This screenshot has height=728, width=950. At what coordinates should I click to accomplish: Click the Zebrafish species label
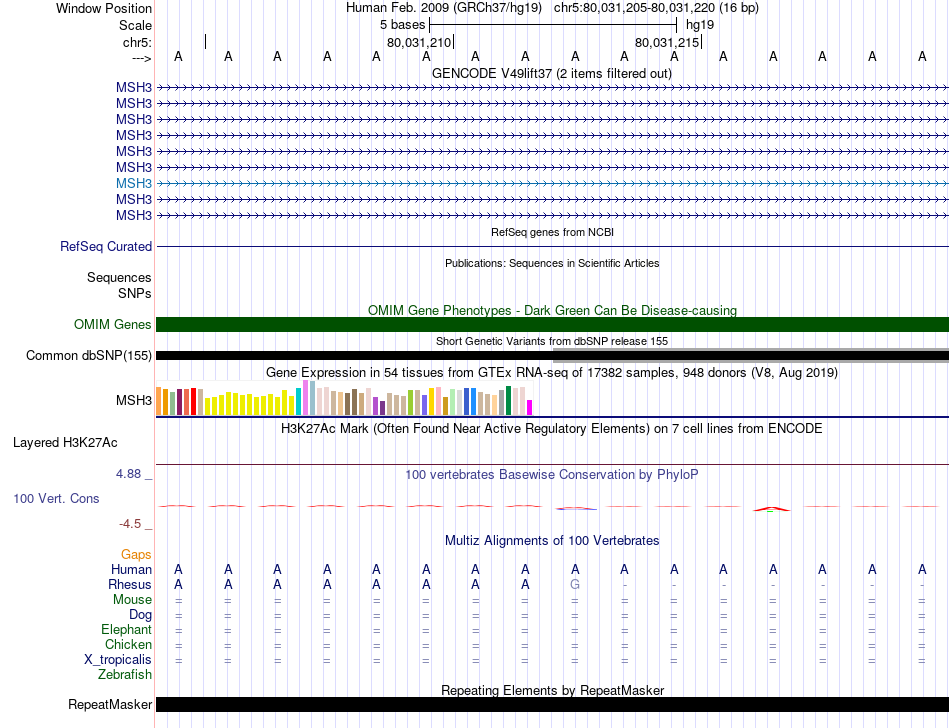click(x=125, y=675)
